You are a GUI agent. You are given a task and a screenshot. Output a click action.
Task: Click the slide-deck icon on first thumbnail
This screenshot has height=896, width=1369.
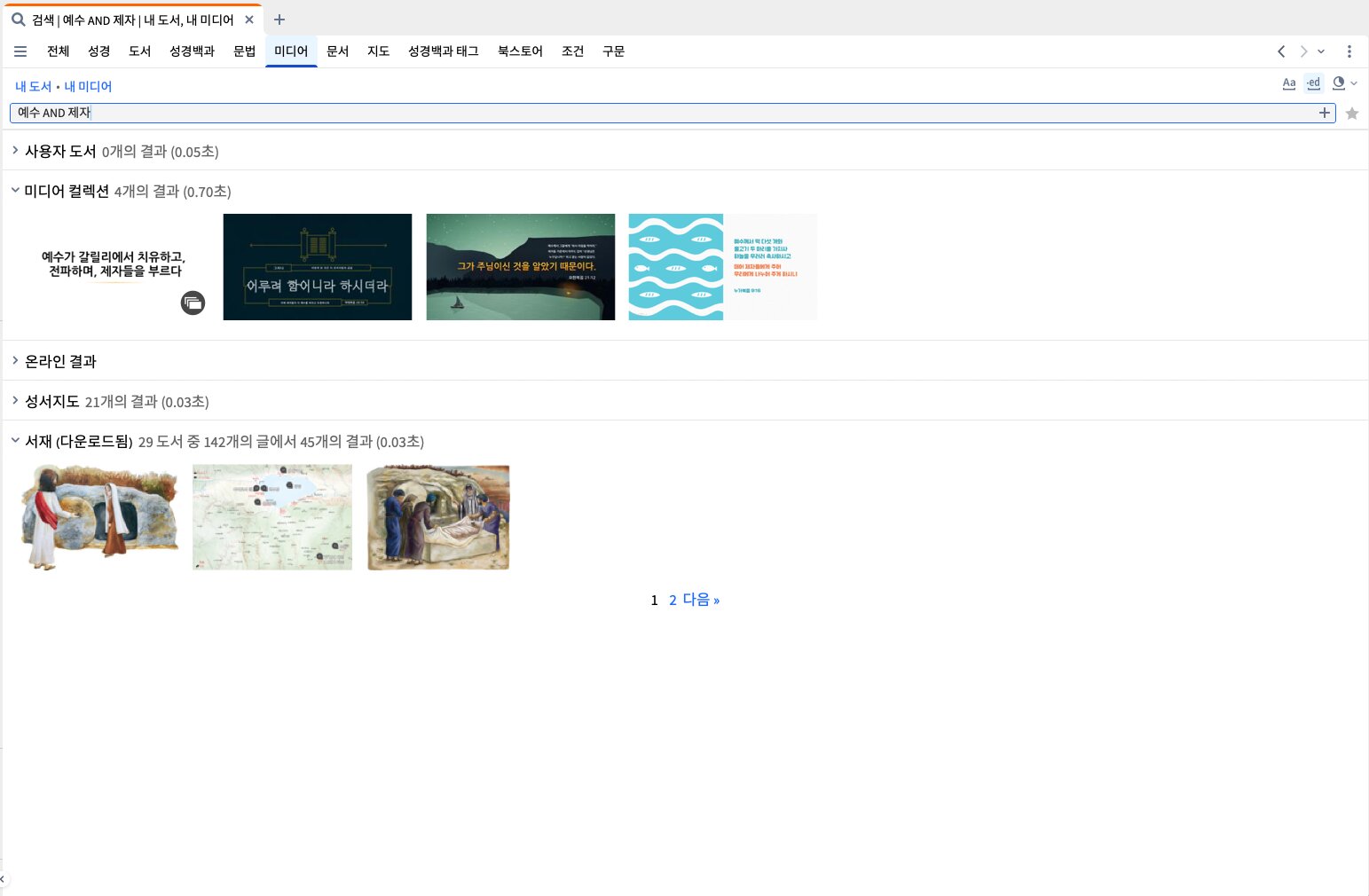click(x=193, y=303)
